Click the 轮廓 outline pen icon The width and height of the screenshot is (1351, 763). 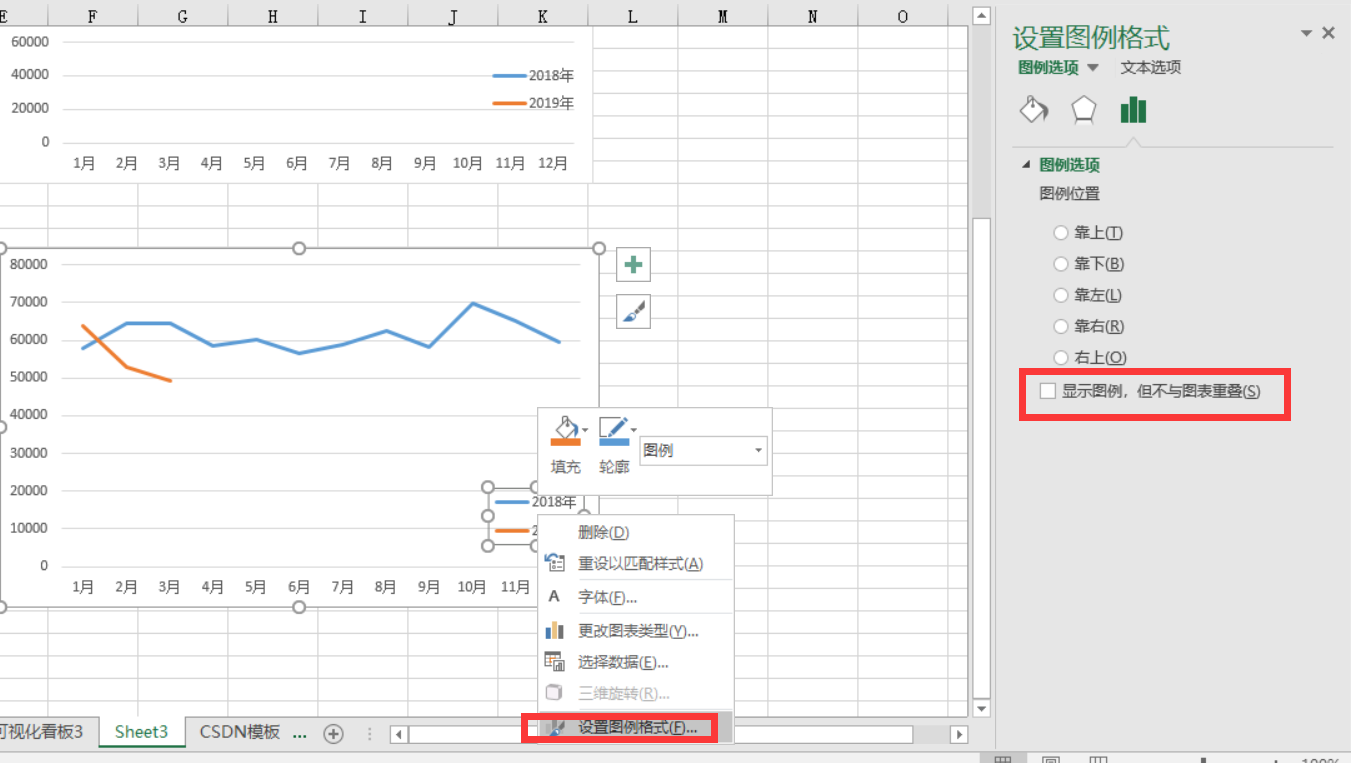coord(613,431)
